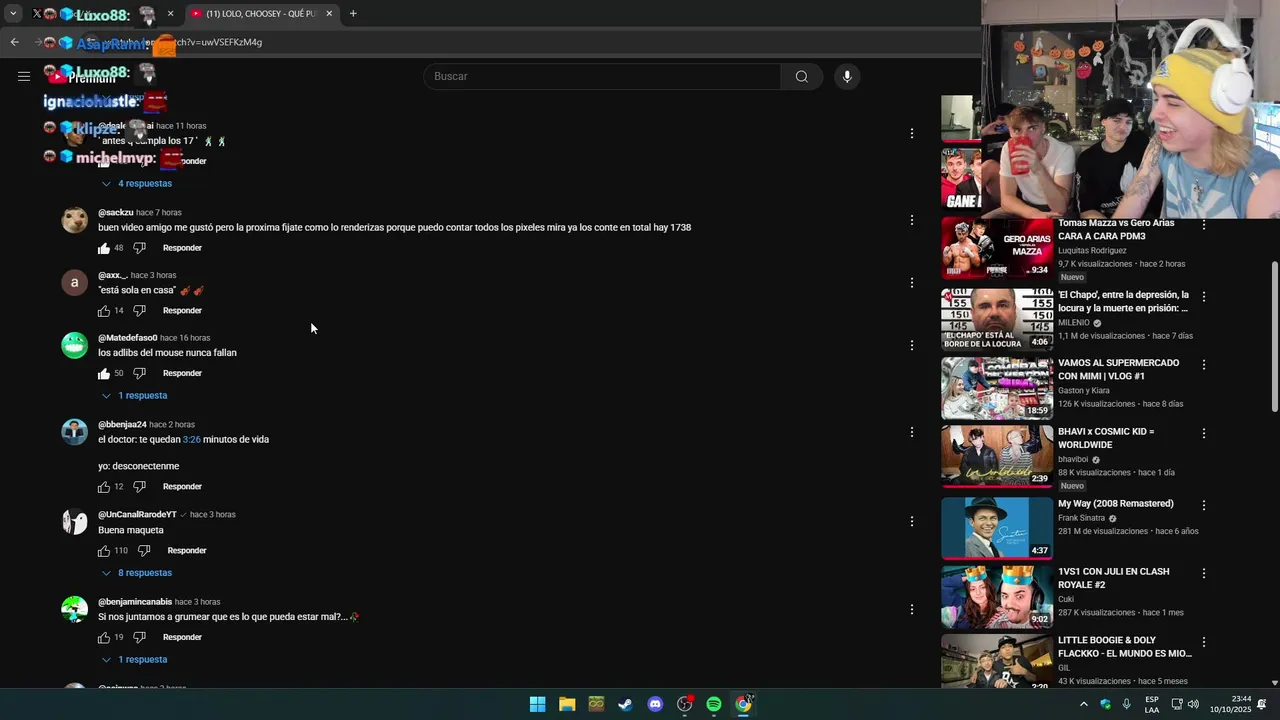The width and height of the screenshot is (1280, 720).
Task: Open options menu for @sackzu comment
Action: point(911,220)
